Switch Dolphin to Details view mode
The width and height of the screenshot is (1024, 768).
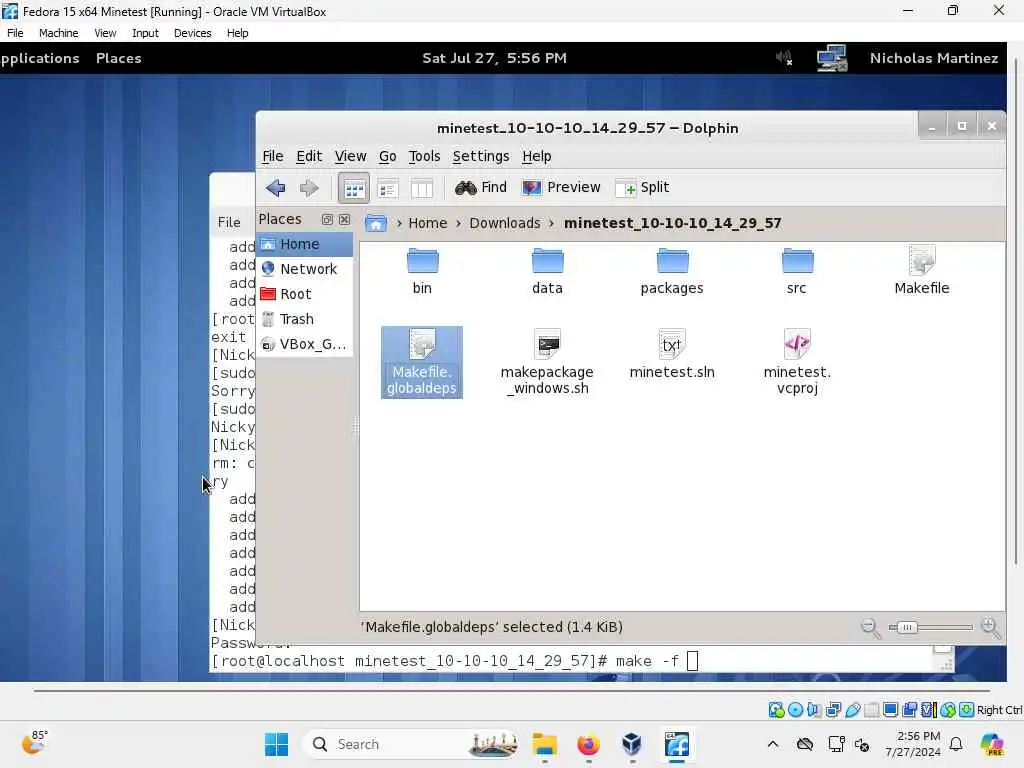pos(388,189)
